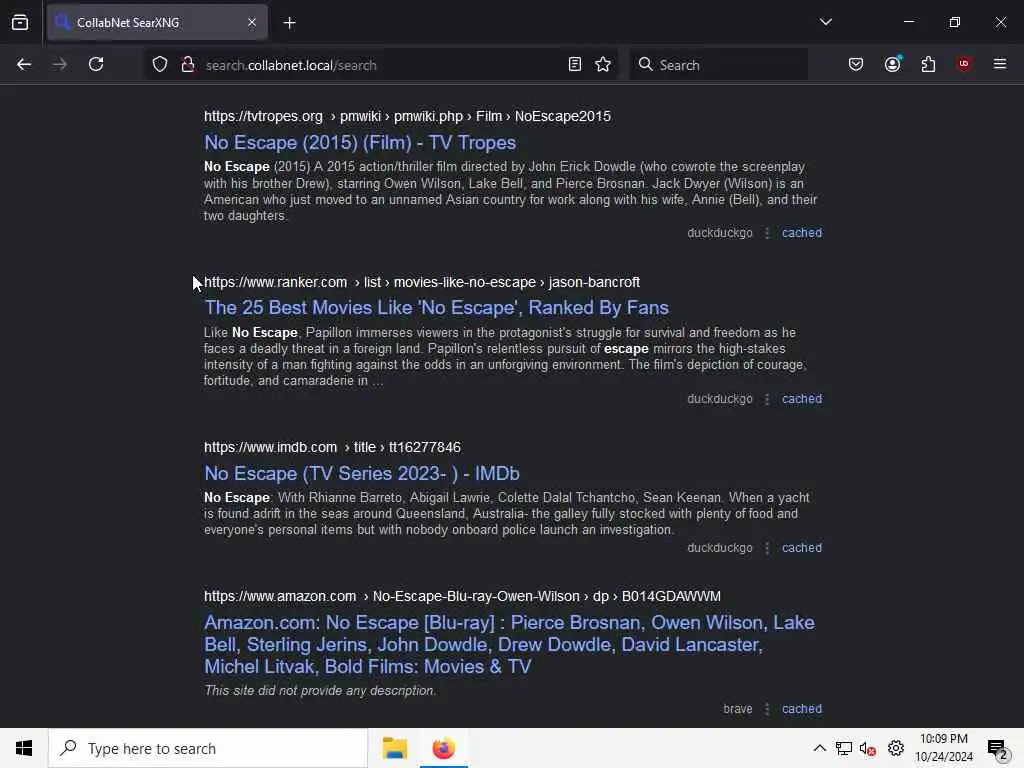Open The 25 Best Movies Like 'No Escape' result
This screenshot has height=768, width=1024.
[x=436, y=308]
